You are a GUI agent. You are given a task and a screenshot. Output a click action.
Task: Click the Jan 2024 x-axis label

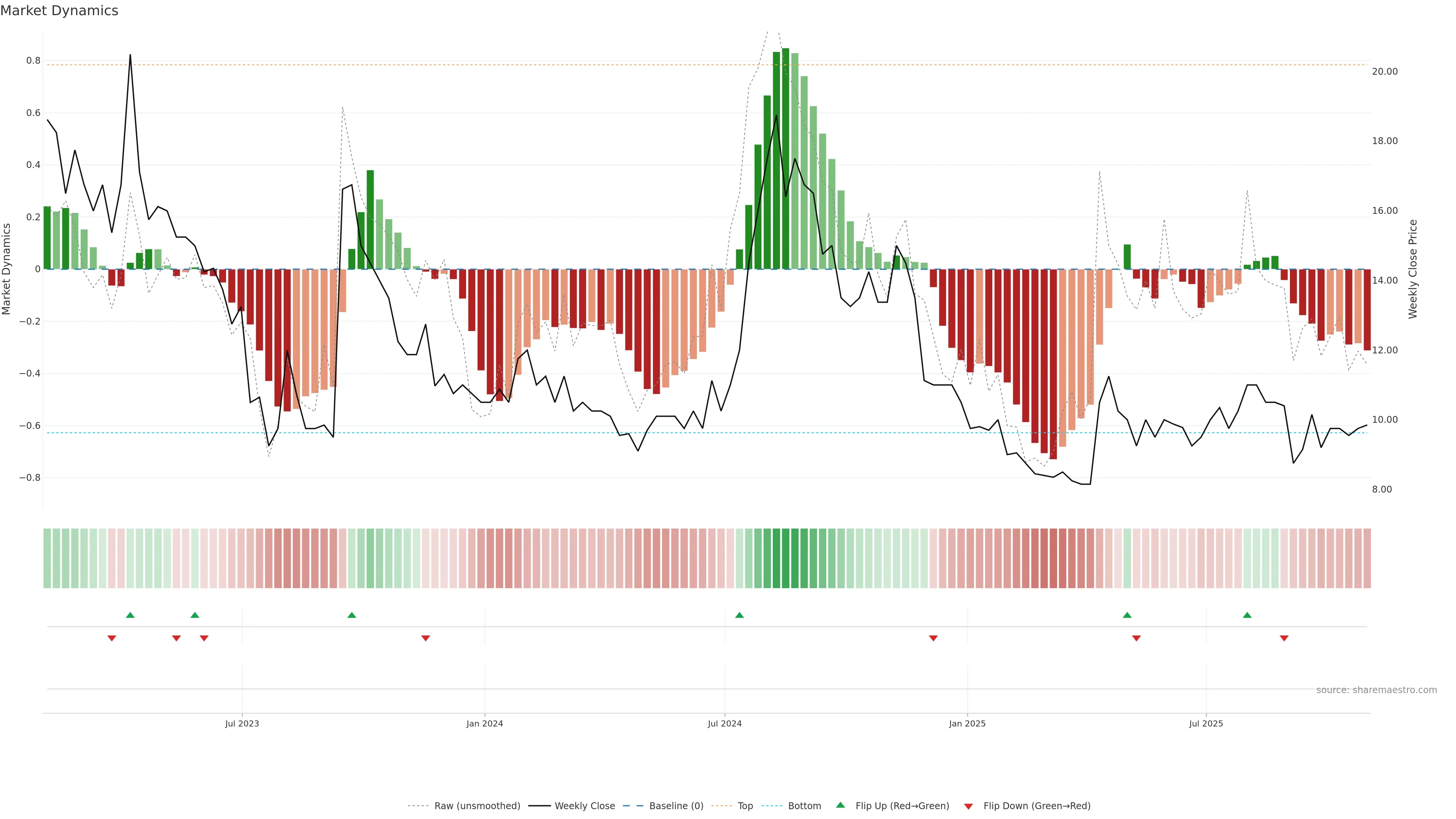tap(485, 723)
